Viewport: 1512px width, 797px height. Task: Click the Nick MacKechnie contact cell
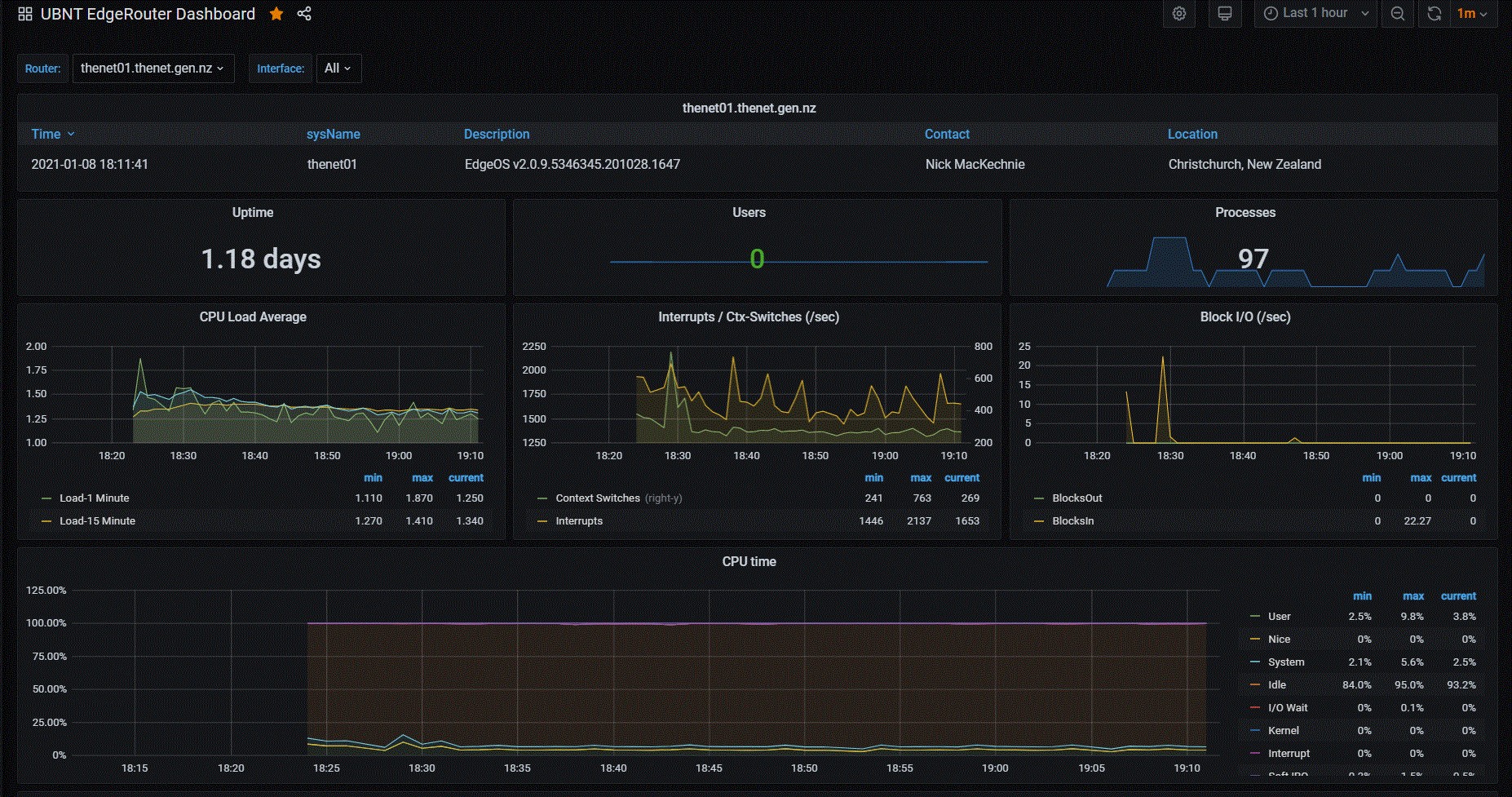tap(975, 165)
